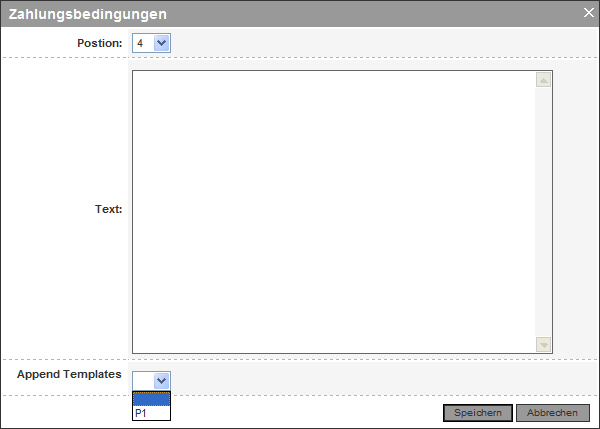Image resolution: width=600 pixels, height=429 pixels.
Task: Select the blank template option
Action: click(152, 399)
